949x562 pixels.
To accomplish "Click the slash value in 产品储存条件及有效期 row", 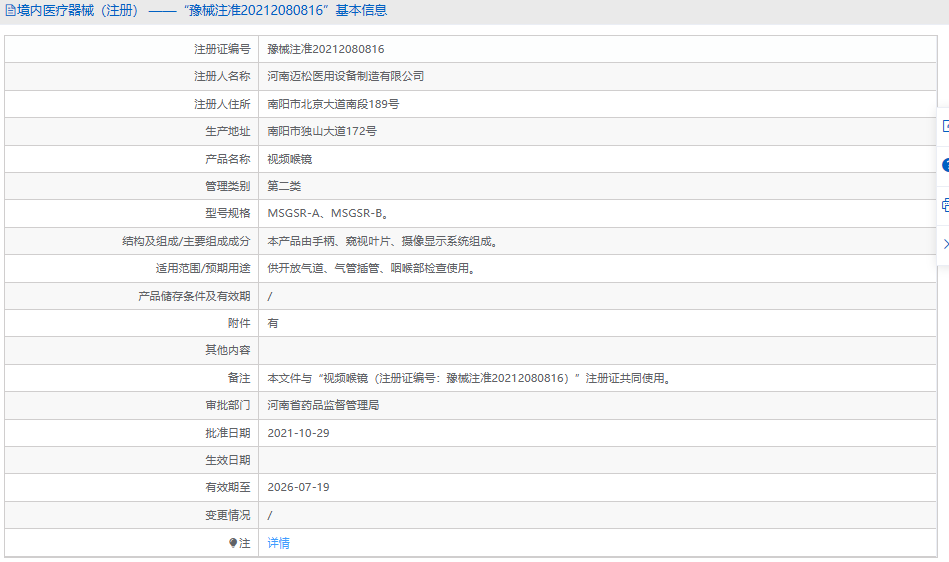I will pos(270,296).
